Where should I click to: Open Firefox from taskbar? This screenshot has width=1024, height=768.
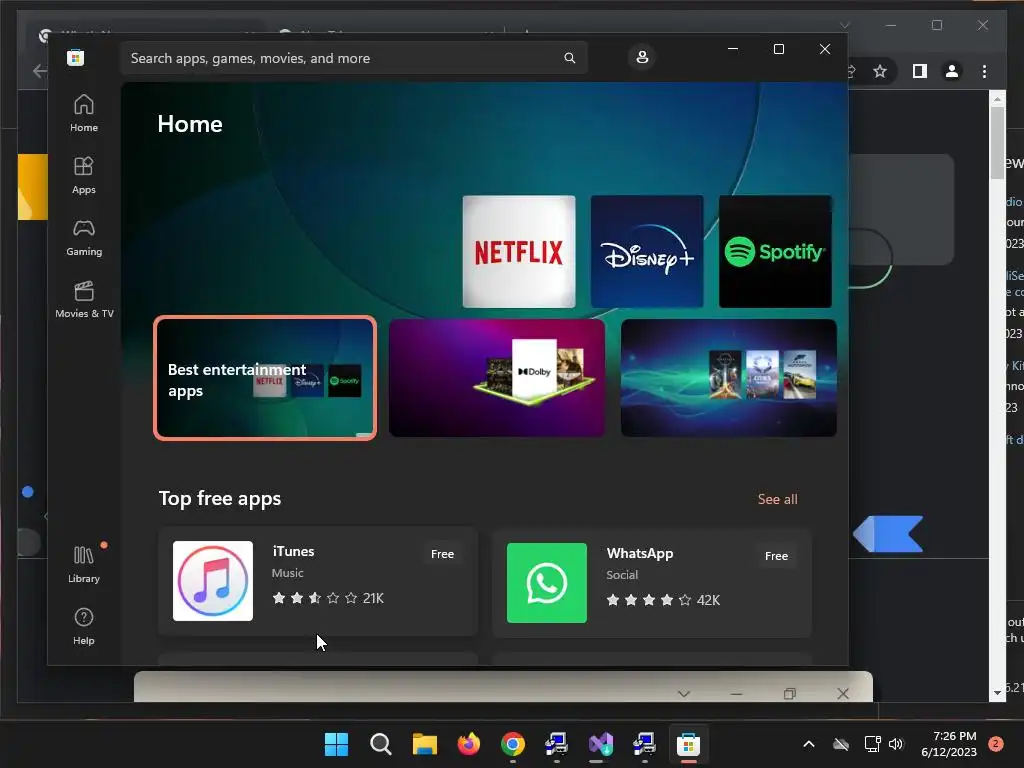(468, 744)
